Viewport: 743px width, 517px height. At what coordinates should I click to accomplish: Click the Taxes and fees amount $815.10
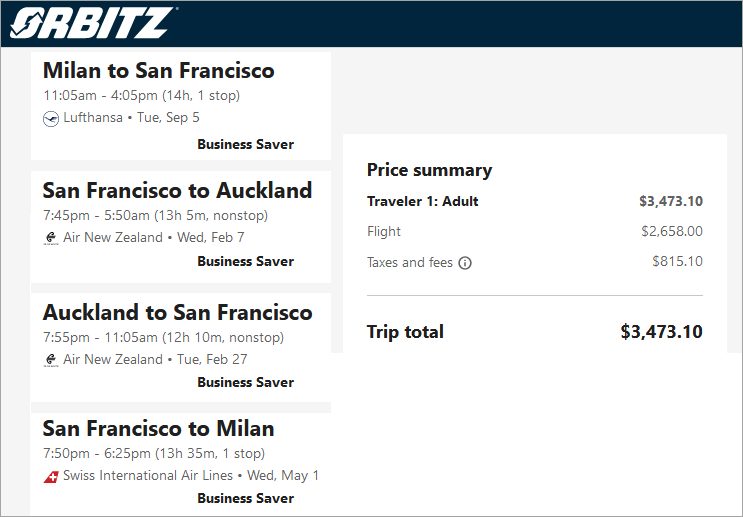pyautogui.click(x=677, y=262)
